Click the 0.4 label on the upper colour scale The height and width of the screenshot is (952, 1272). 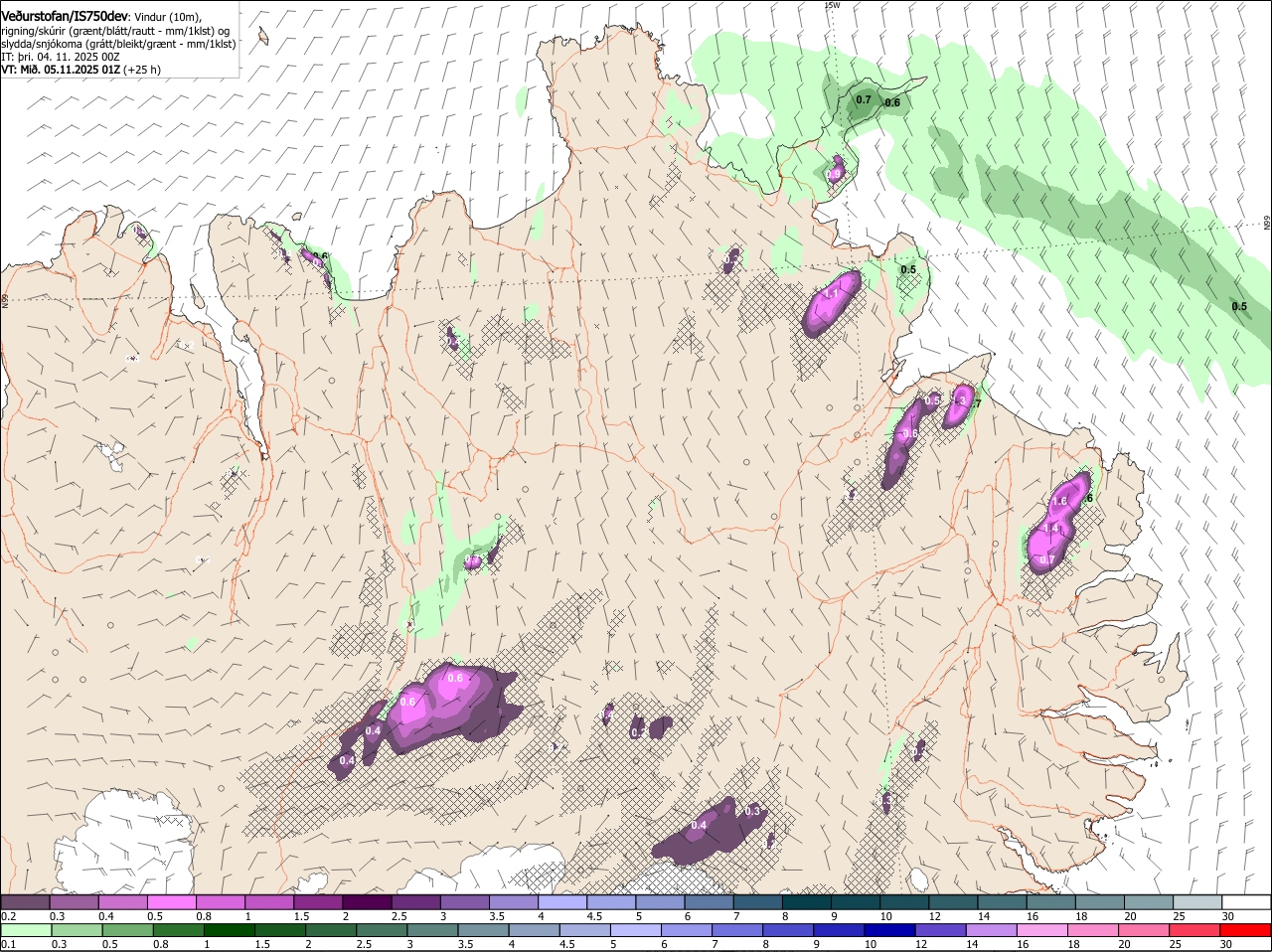(x=106, y=915)
